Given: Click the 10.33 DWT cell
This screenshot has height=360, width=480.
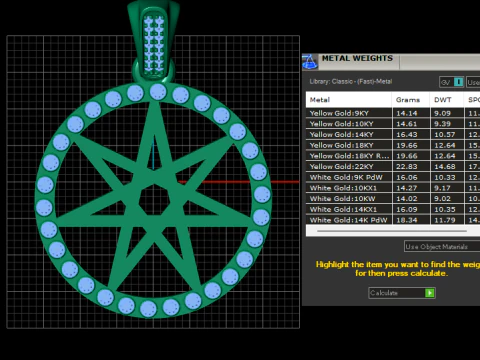Looking at the screenshot, I should (447, 177).
